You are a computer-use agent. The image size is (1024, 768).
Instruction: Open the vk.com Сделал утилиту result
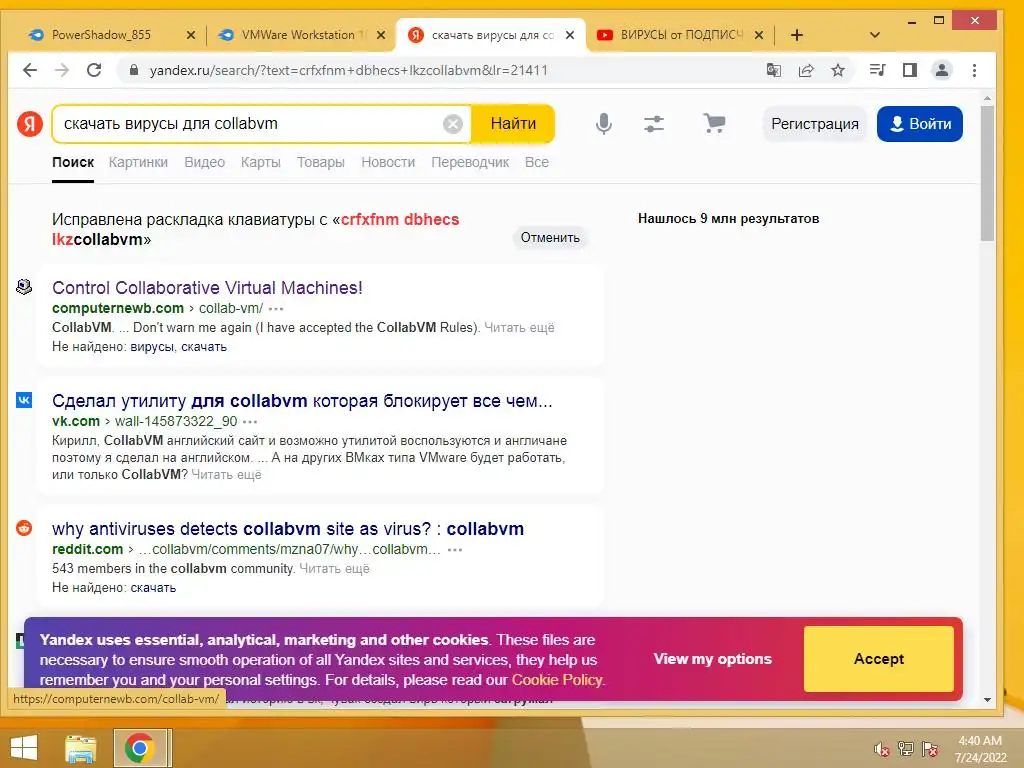click(x=302, y=401)
